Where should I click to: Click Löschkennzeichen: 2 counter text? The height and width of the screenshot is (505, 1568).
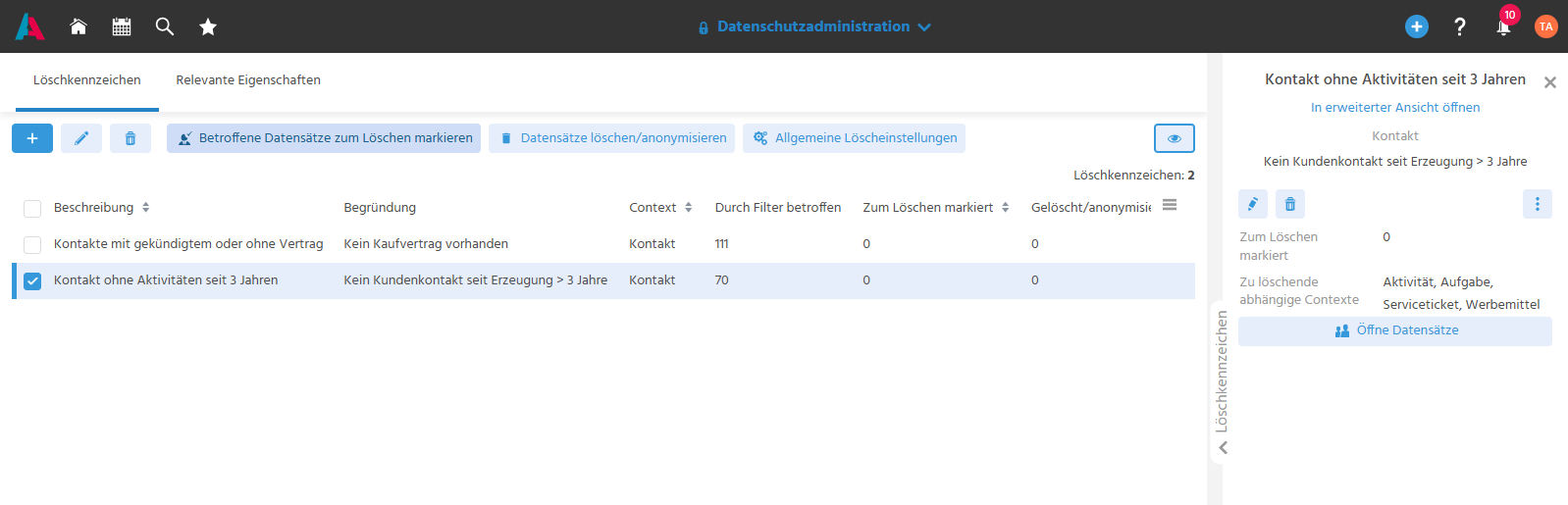[x=1134, y=176]
